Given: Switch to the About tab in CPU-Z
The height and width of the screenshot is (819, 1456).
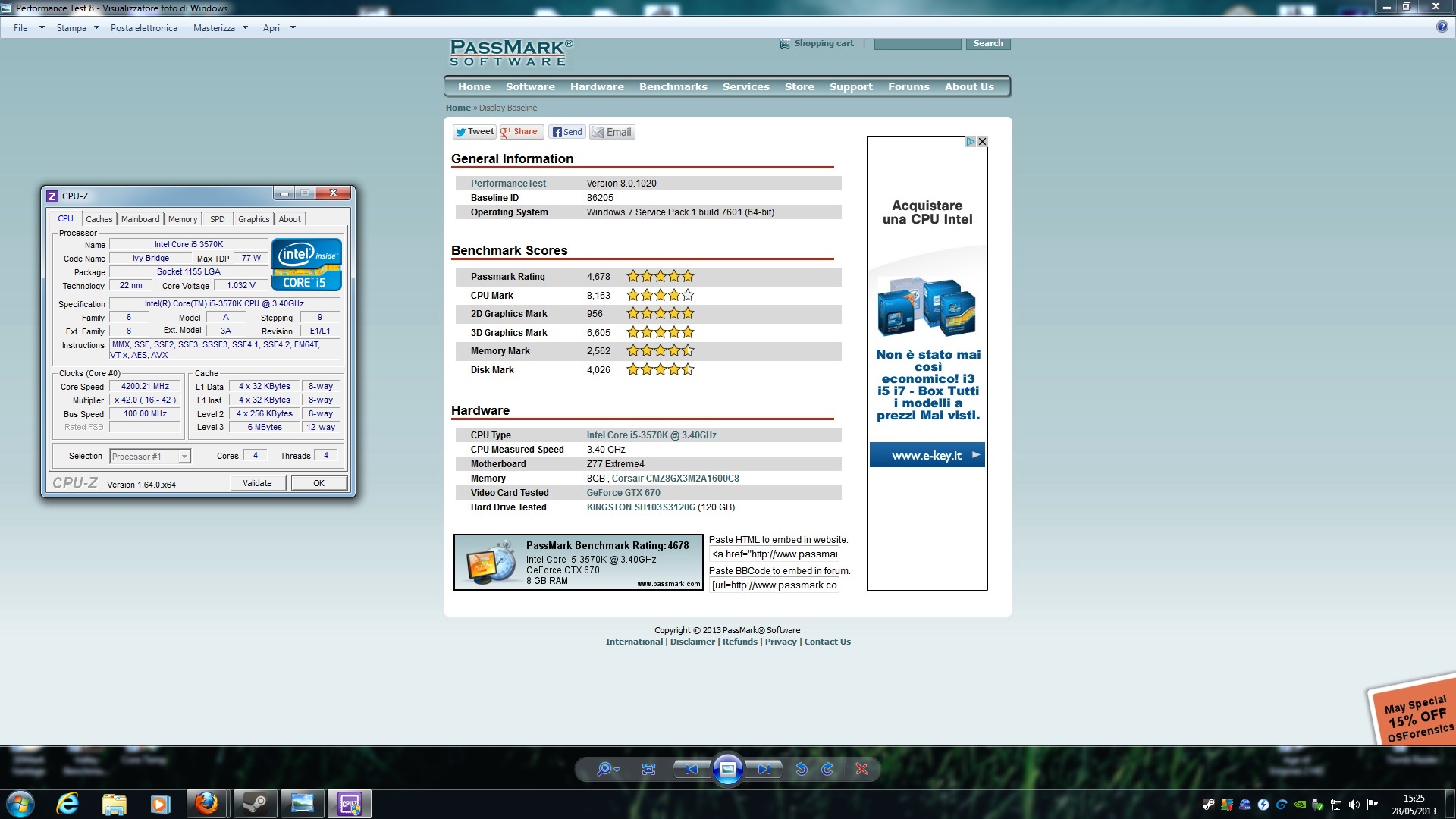Looking at the screenshot, I should coord(290,219).
